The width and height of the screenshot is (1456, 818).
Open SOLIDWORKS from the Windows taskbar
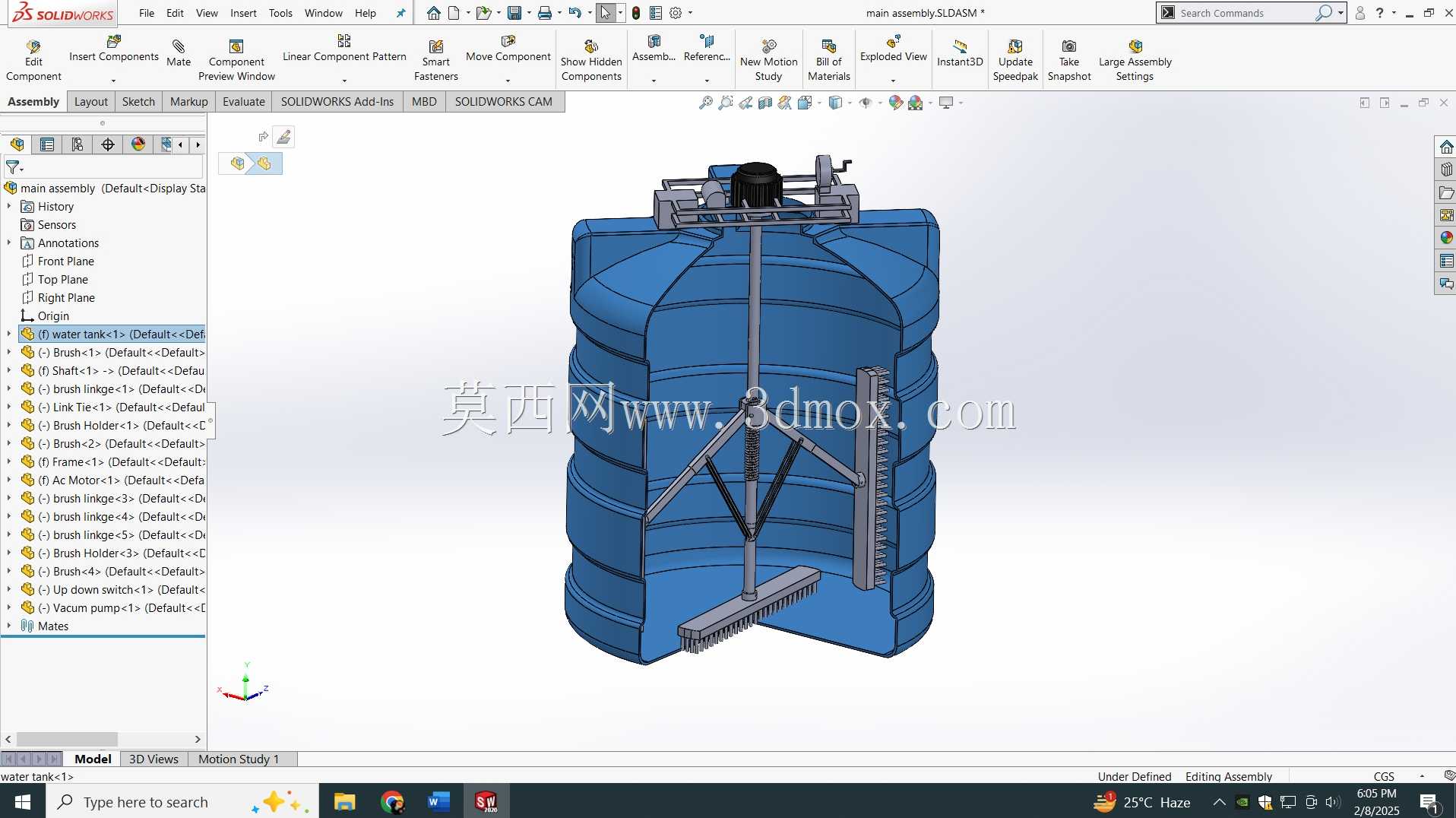[486, 801]
